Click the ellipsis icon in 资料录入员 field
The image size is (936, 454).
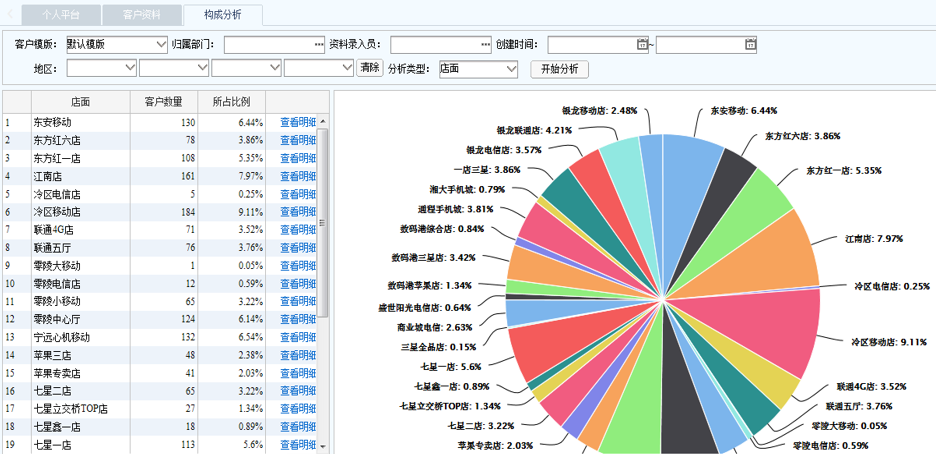point(485,44)
